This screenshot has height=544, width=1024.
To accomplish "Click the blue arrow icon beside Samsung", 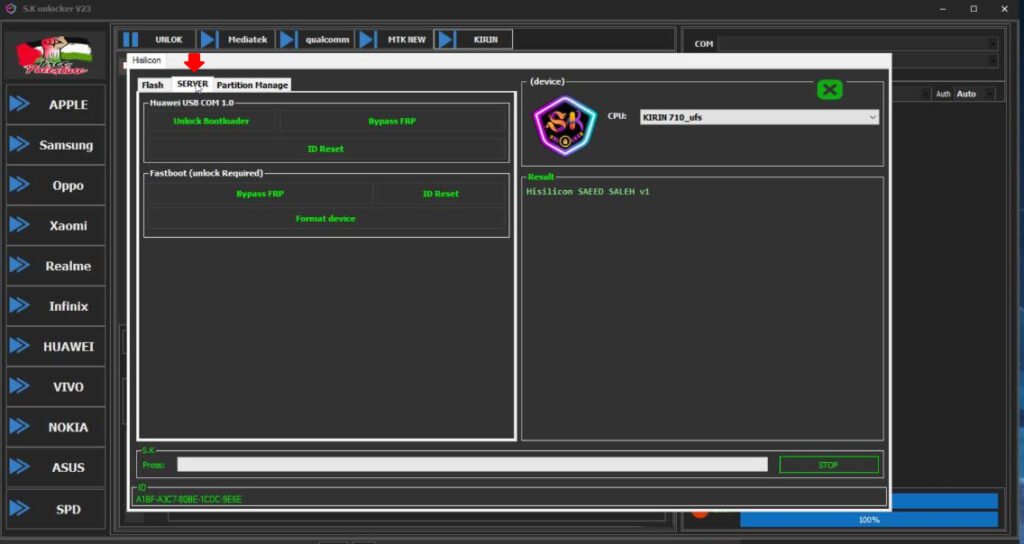I will [x=20, y=144].
